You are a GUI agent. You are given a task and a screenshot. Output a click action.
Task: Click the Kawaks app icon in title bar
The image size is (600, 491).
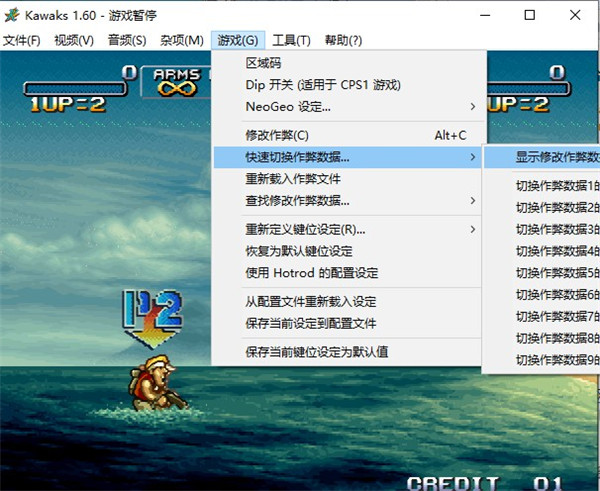12,15
